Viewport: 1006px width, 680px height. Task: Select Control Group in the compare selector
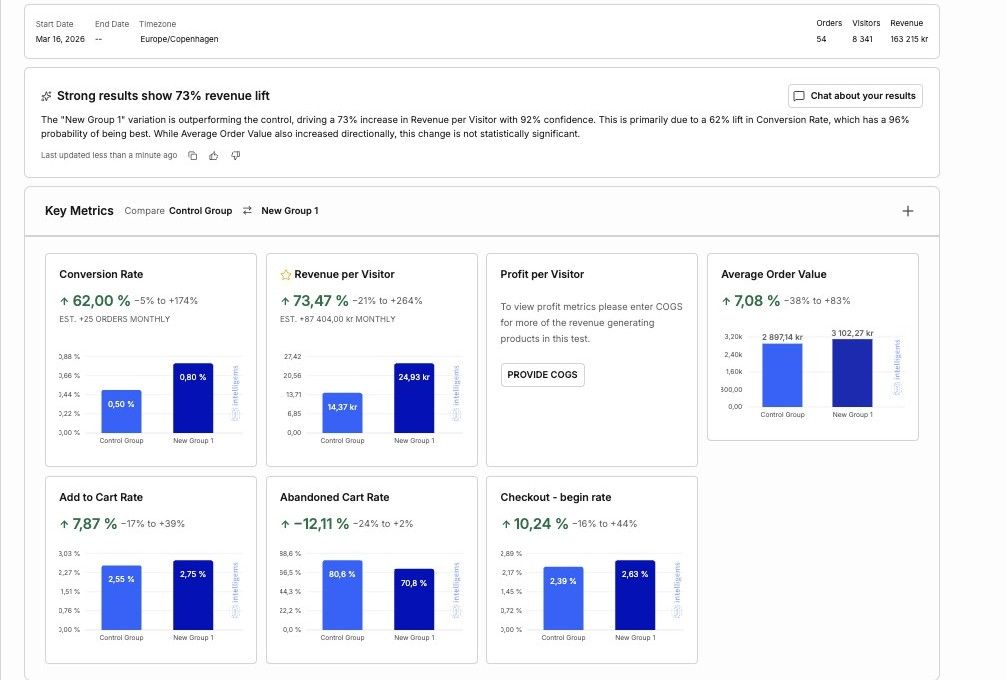[200, 210]
